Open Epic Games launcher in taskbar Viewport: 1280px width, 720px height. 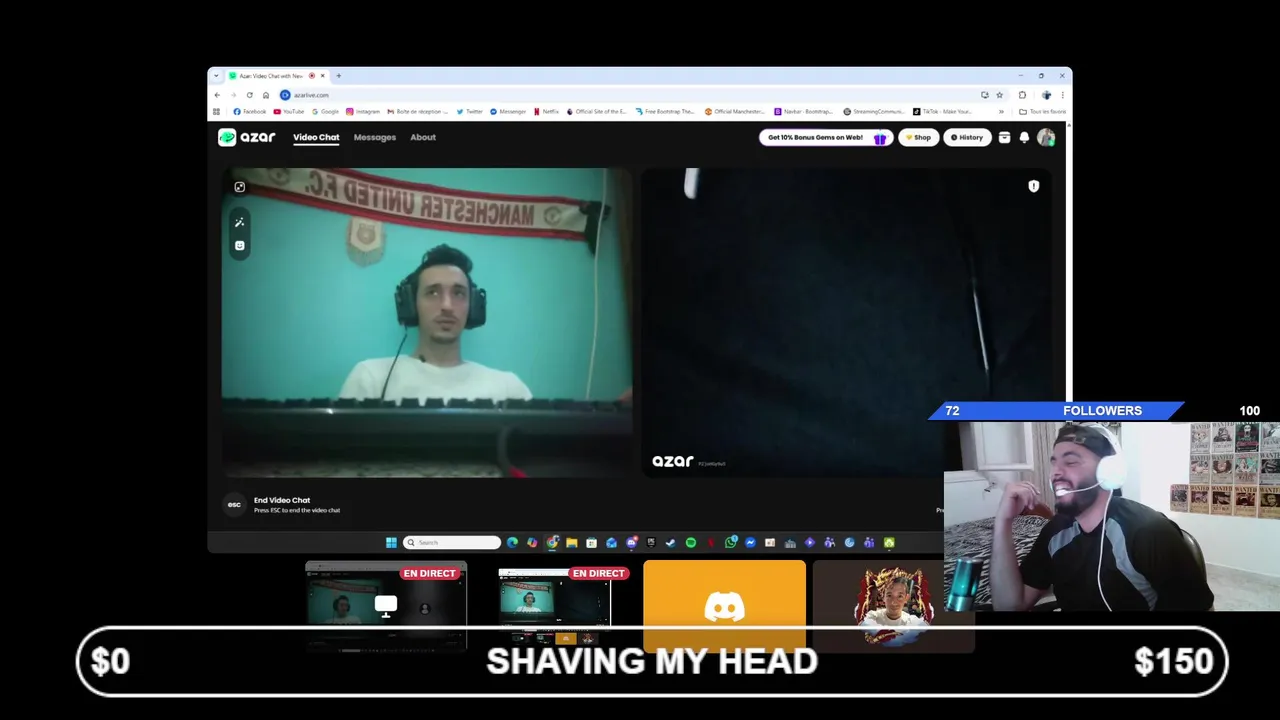point(651,542)
